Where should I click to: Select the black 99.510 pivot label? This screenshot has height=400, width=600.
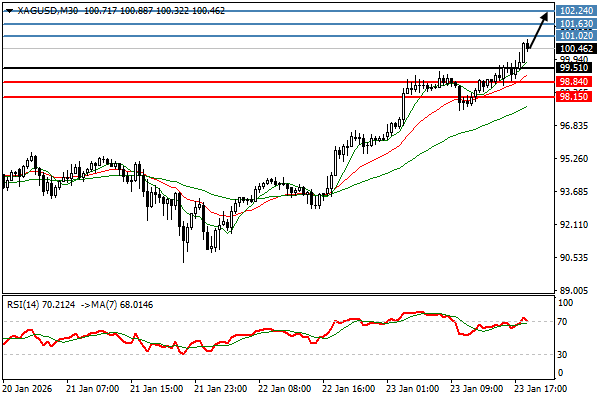(576, 69)
